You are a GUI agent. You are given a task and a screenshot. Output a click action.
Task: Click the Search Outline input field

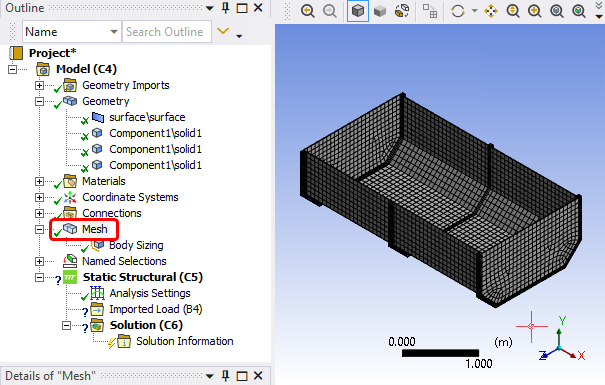coord(167,32)
